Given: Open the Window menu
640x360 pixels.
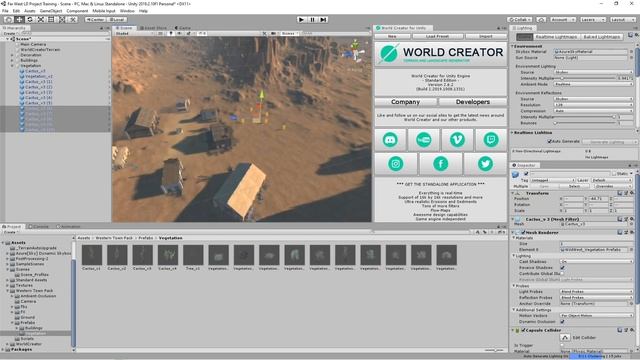Looking at the screenshot, I should click(127, 11).
